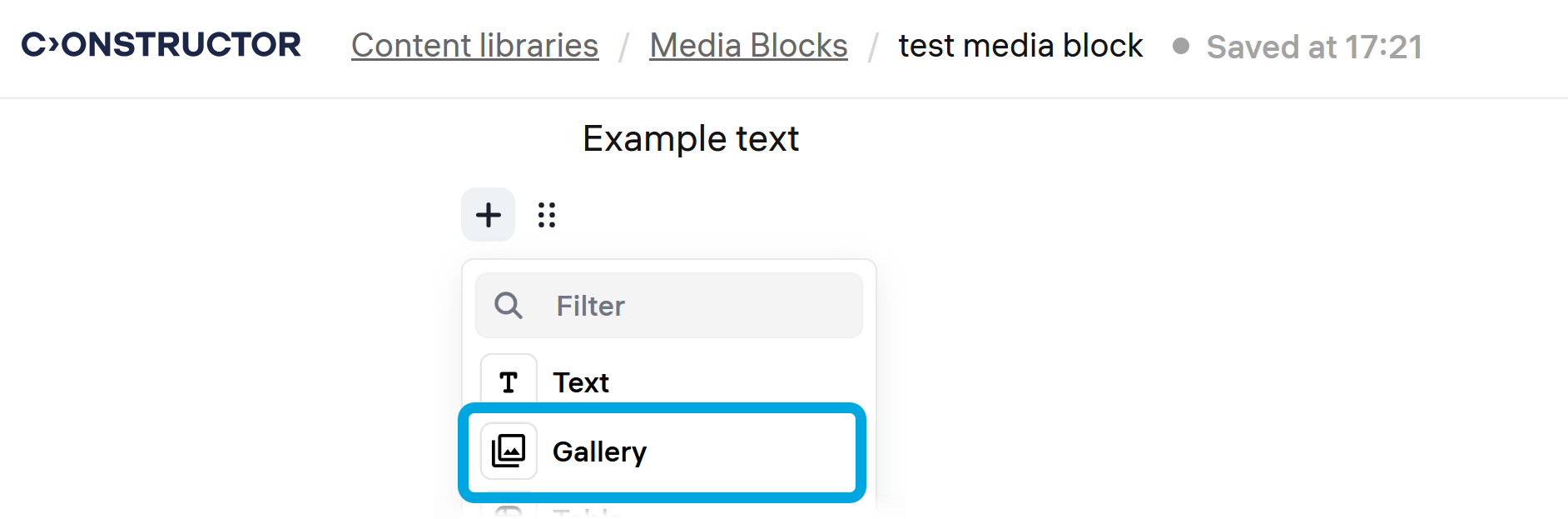Click the Saved at 17:21 status text
The image size is (1568, 519).
(1314, 47)
